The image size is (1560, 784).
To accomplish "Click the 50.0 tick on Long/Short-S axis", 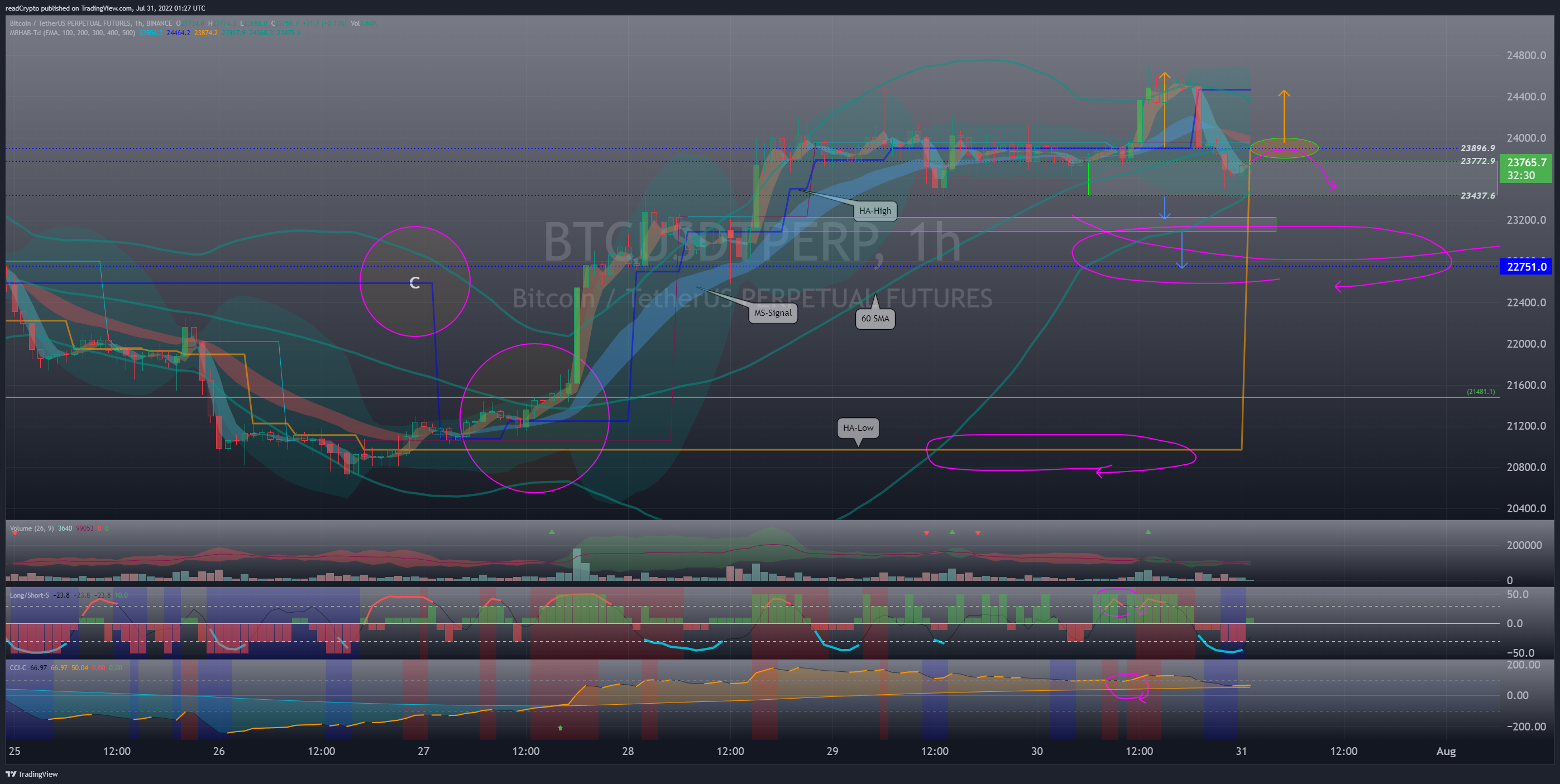I will click(1518, 594).
